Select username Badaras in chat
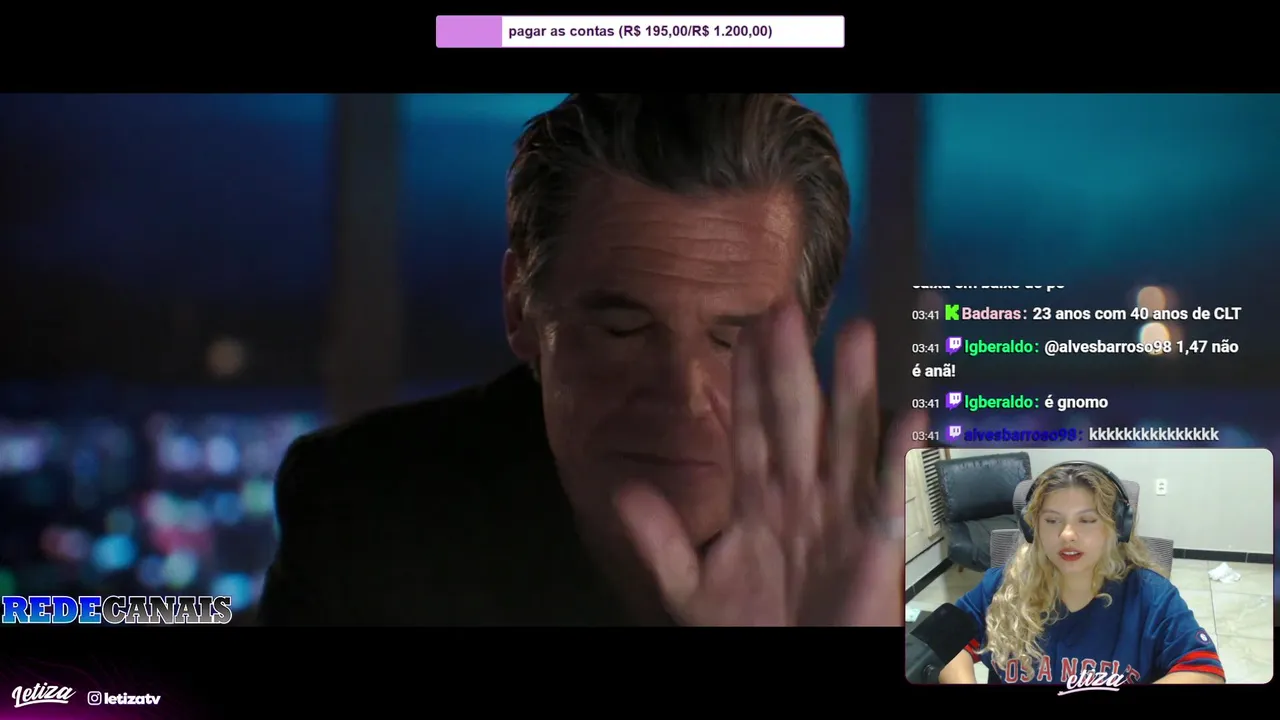 pyautogui.click(x=991, y=314)
